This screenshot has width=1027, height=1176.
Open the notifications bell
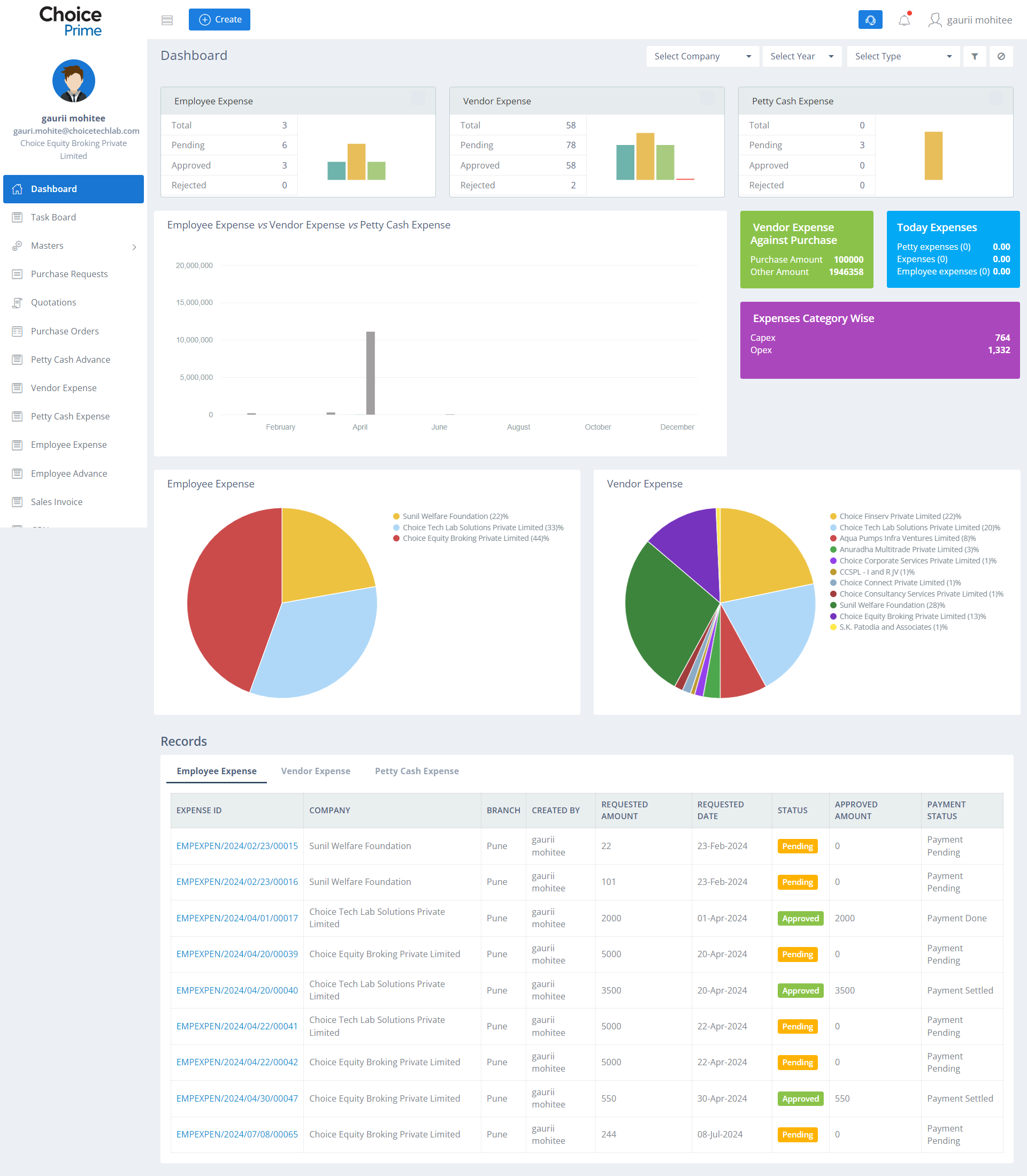[x=904, y=20]
